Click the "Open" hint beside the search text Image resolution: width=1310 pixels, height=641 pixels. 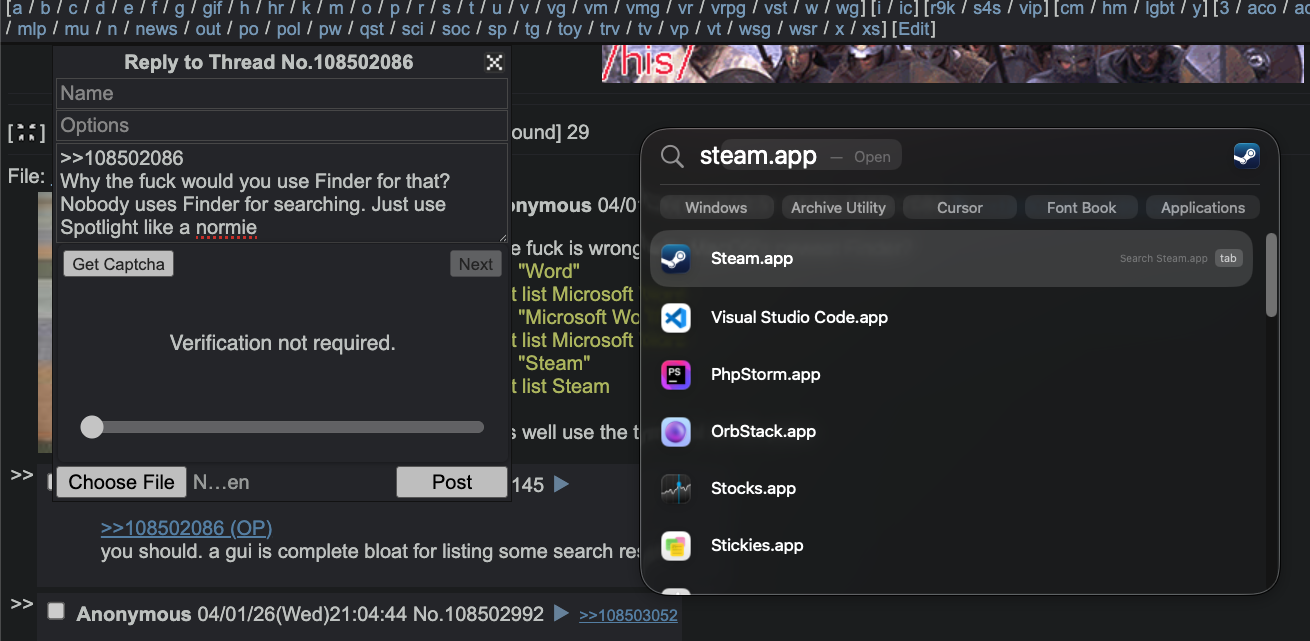pyautogui.click(x=872, y=157)
